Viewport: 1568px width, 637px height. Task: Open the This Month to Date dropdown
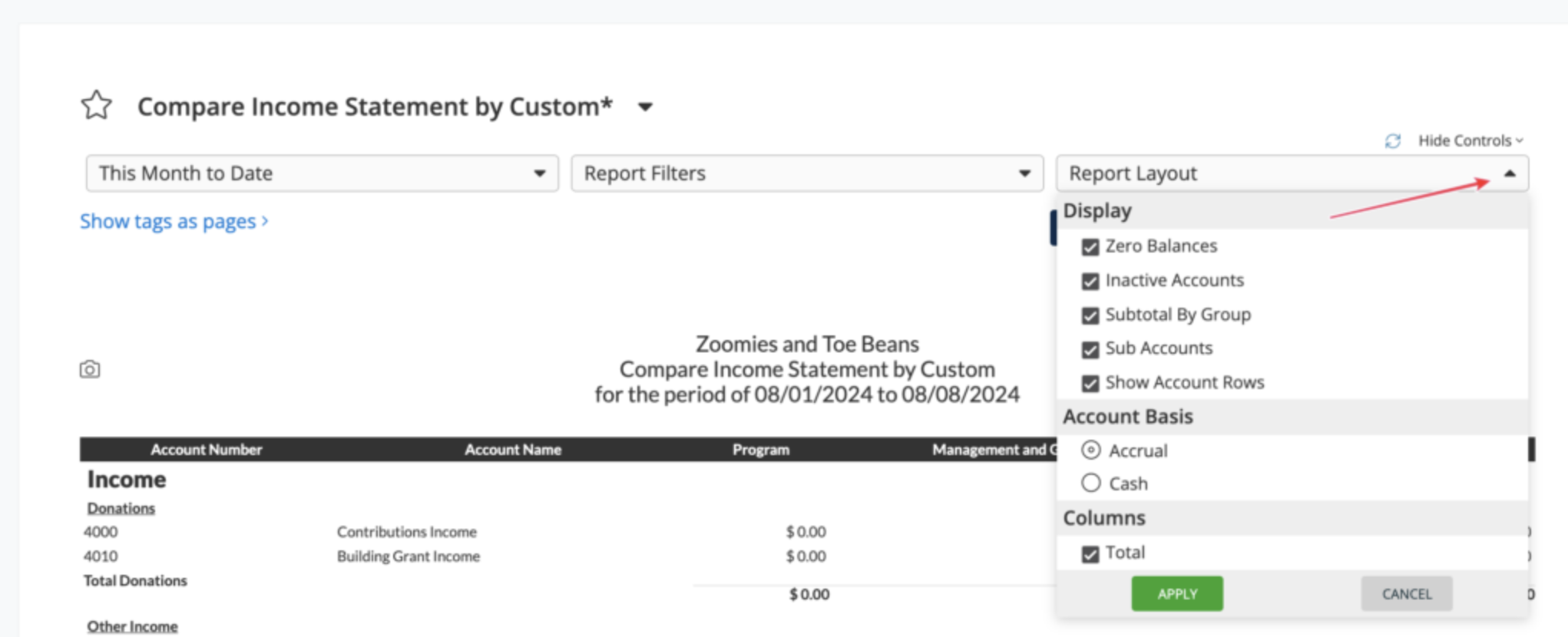click(322, 173)
